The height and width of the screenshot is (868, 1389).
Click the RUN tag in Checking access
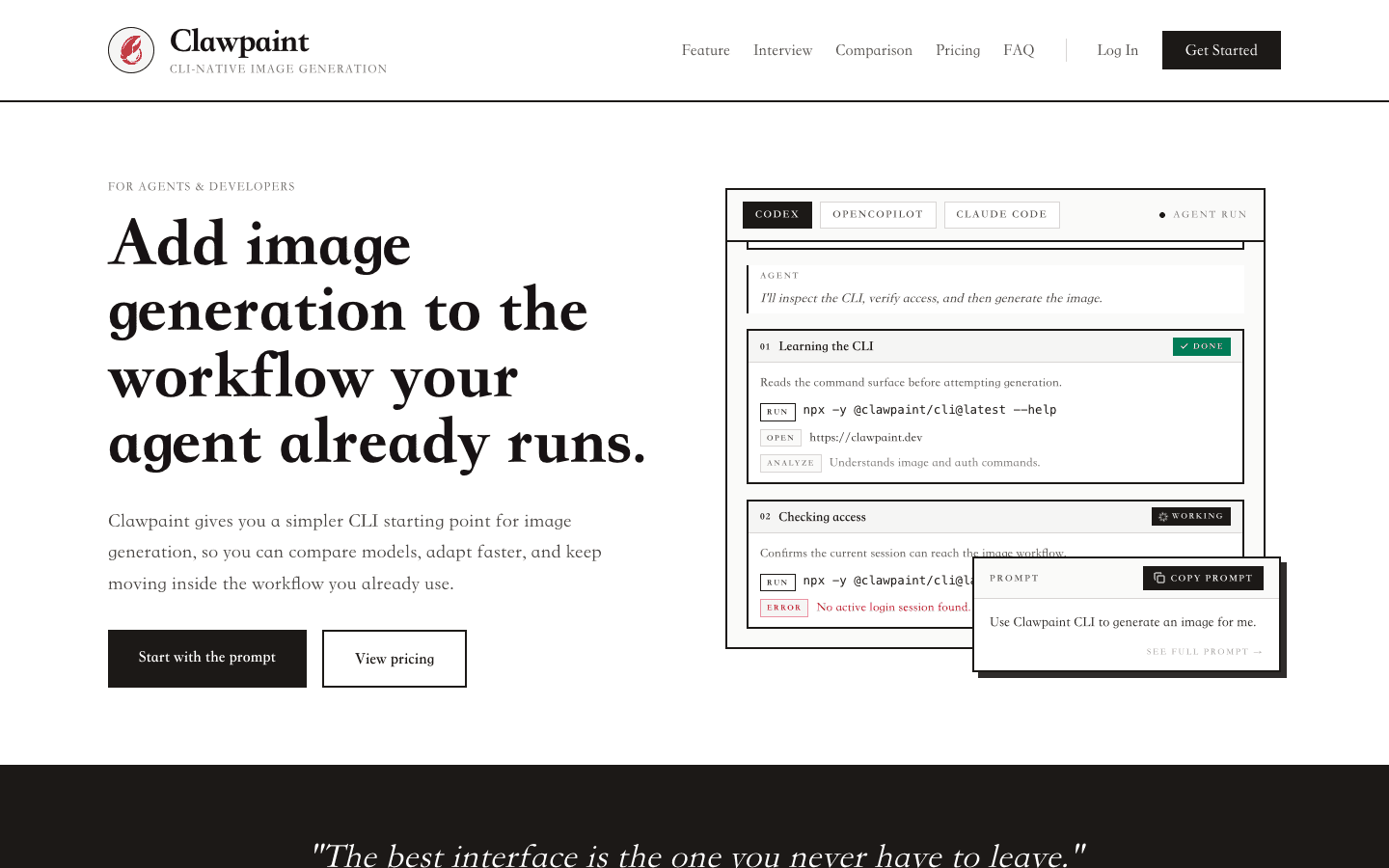pyautogui.click(x=777, y=583)
